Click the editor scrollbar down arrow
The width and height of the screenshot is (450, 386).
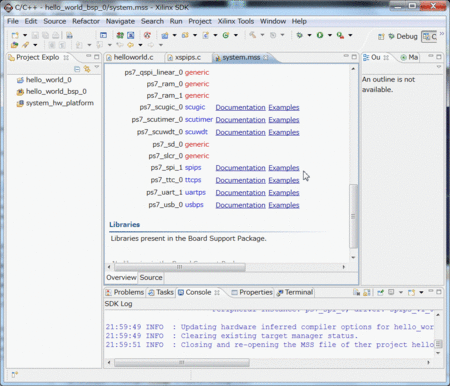[x=353, y=257]
